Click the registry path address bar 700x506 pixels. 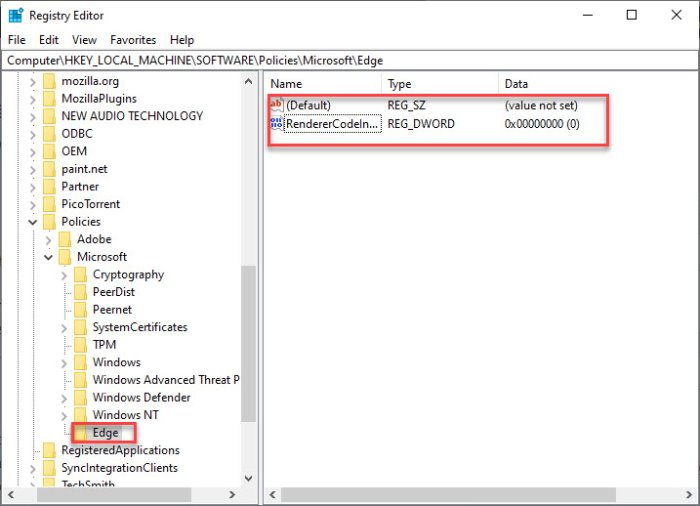(350, 60)
